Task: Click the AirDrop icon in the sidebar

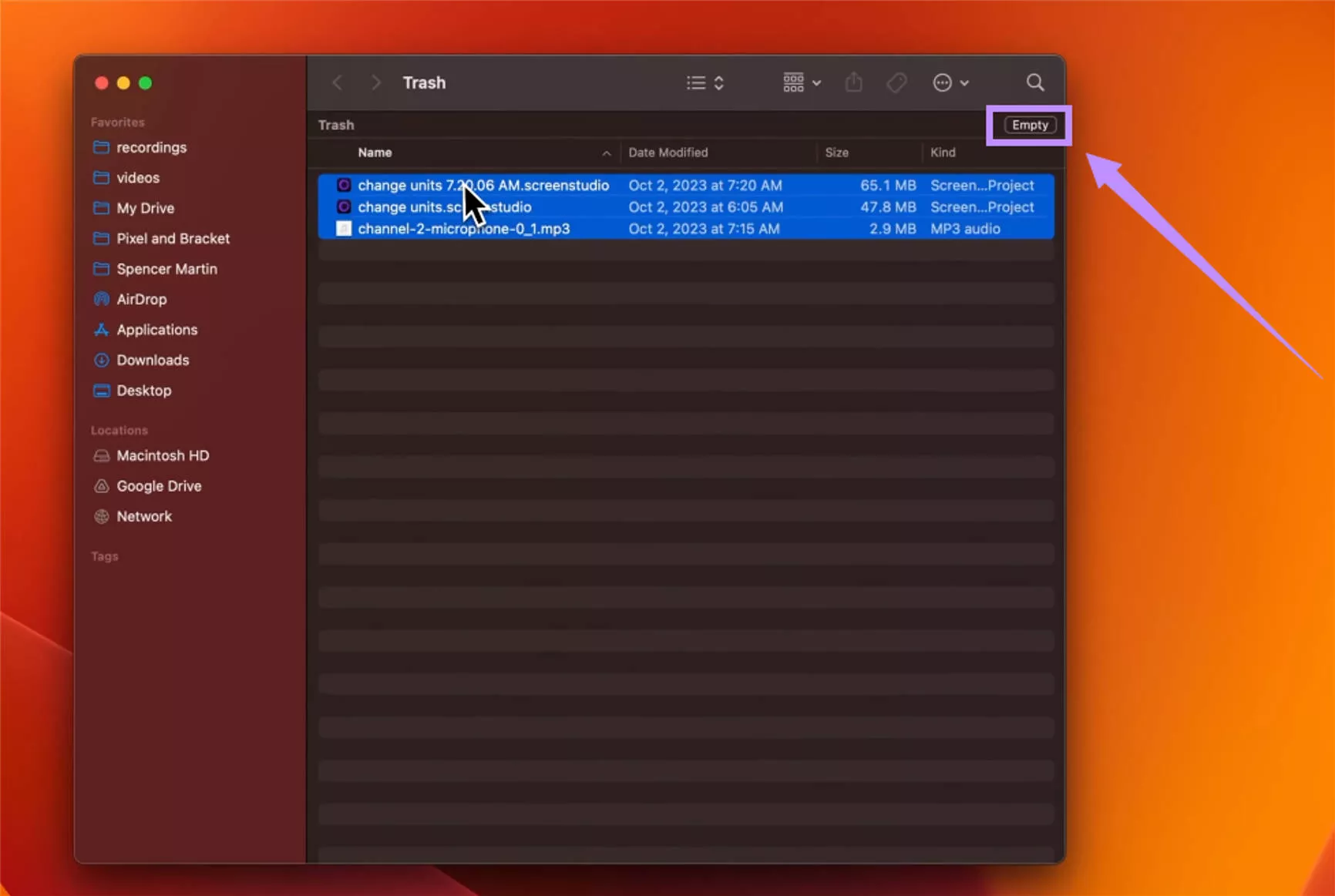Action: coord(102,299)
